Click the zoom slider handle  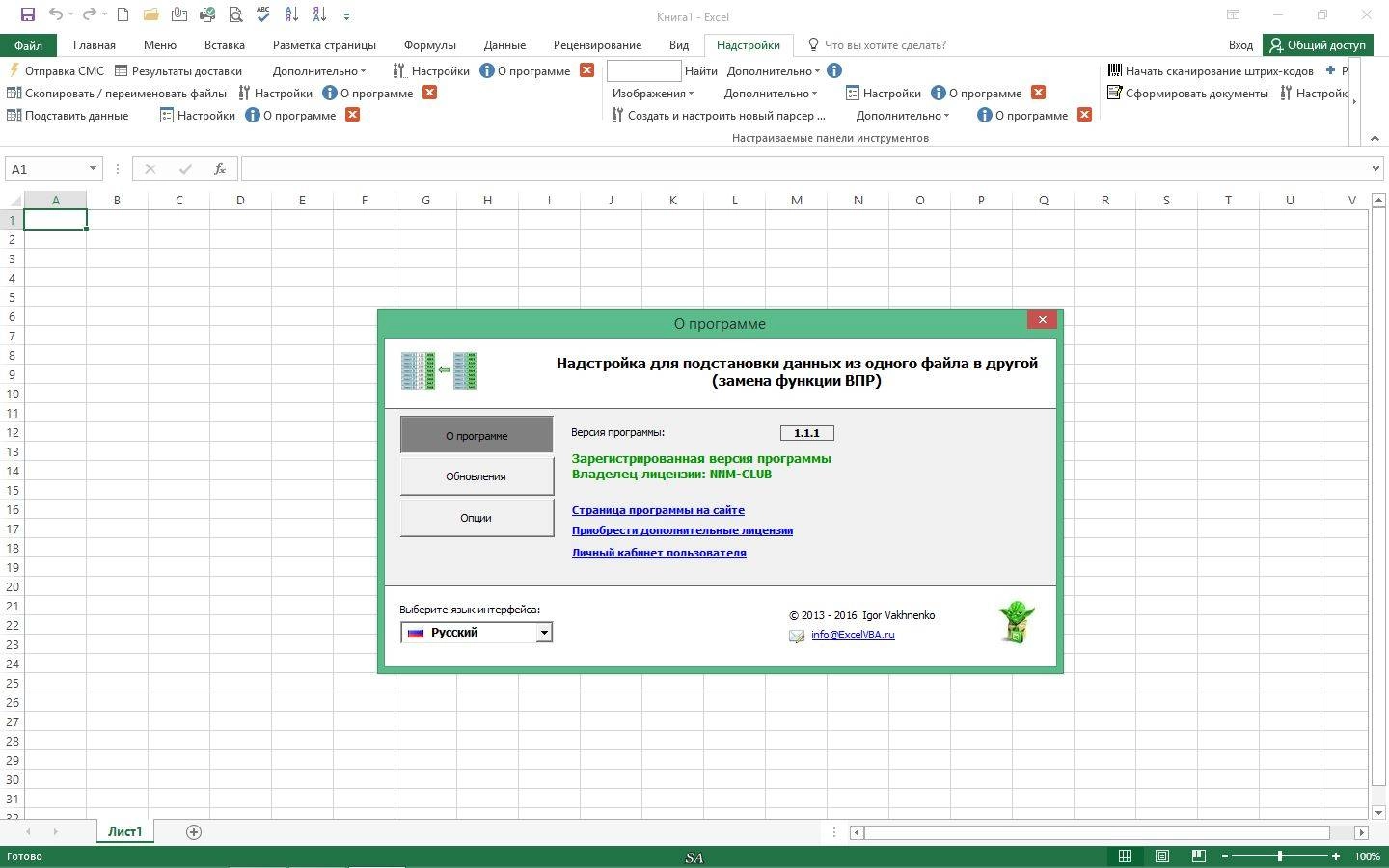point(1280,856)
